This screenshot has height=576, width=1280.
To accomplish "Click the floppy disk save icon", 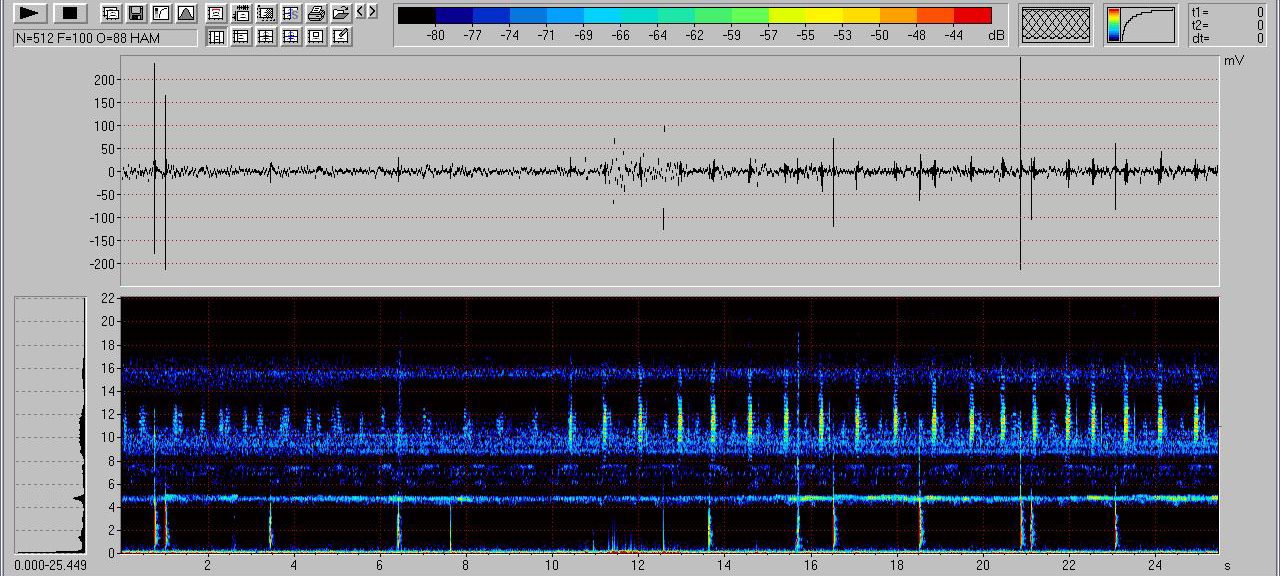I will coord(136,13).
